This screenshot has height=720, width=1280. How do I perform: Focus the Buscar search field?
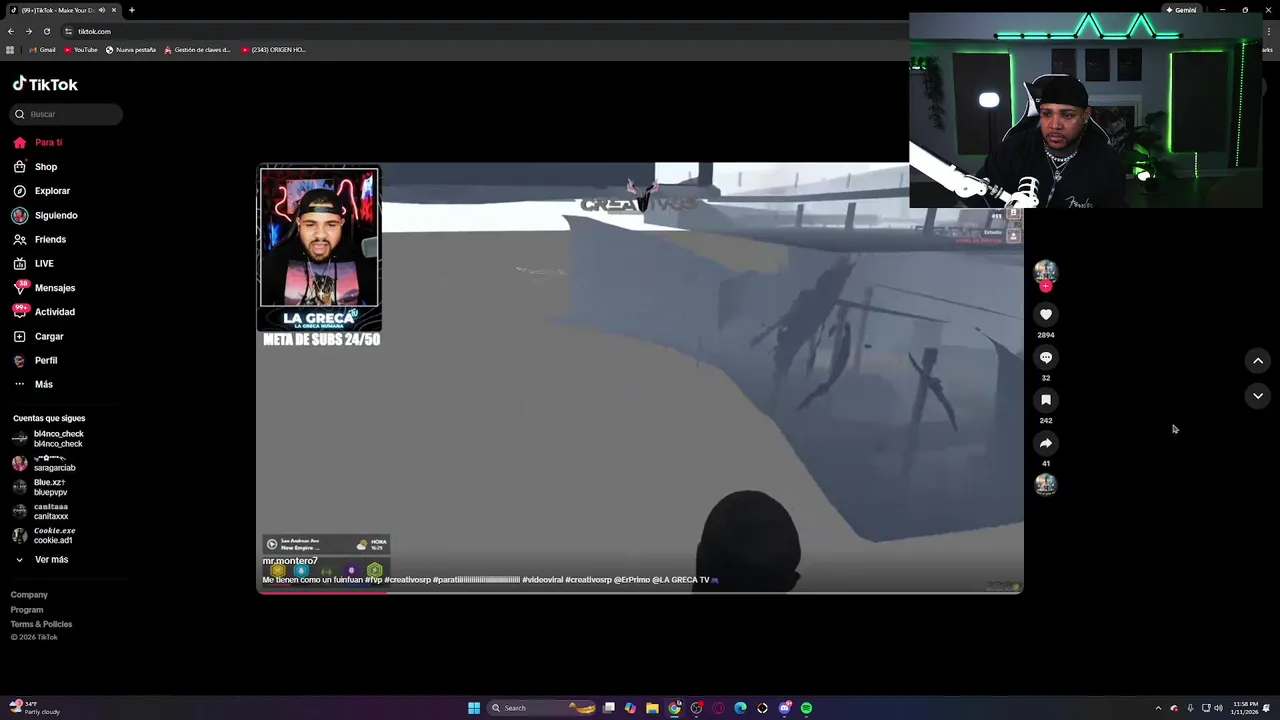pyautogui.click(x=66, y=114)
